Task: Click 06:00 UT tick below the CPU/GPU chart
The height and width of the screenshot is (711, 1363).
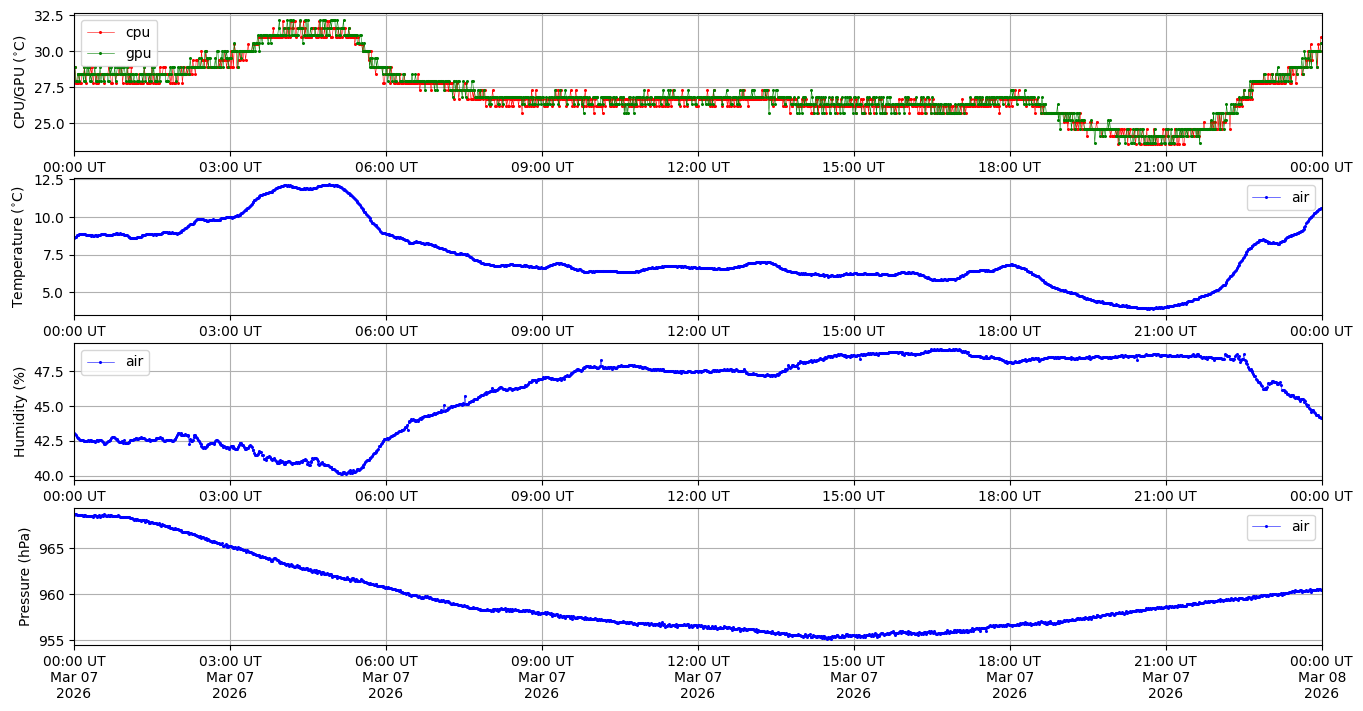Action: [386, 167]
